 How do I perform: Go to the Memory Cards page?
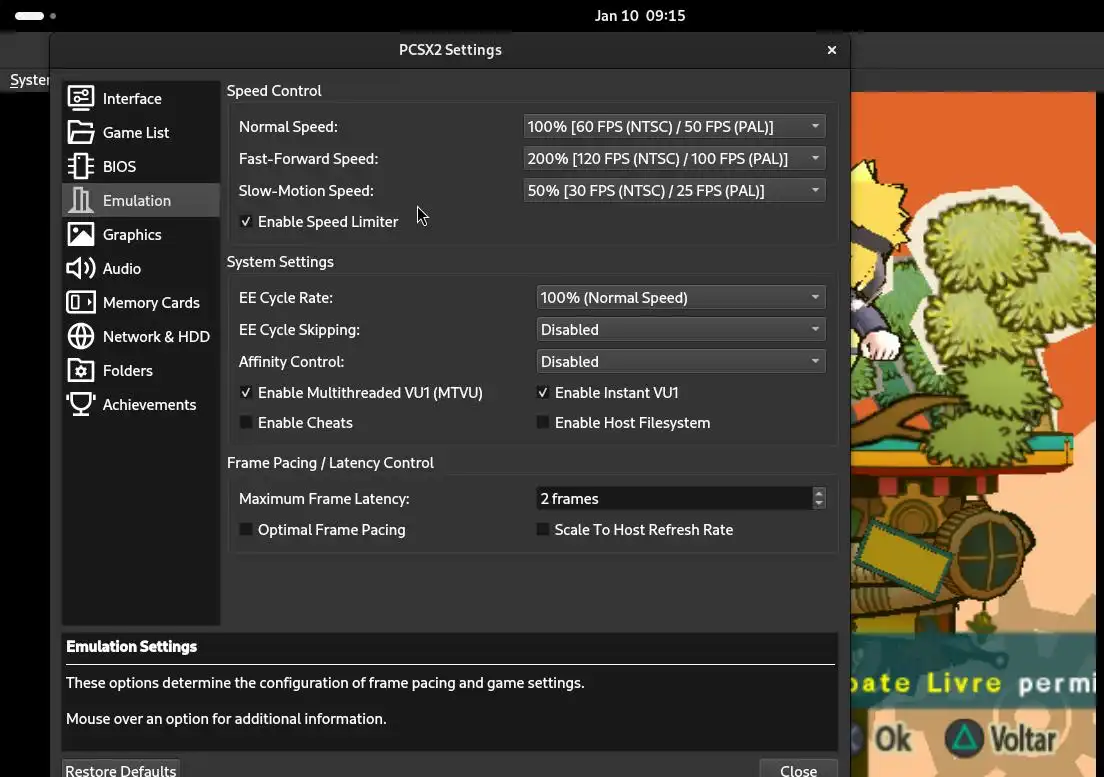point(141,303)
